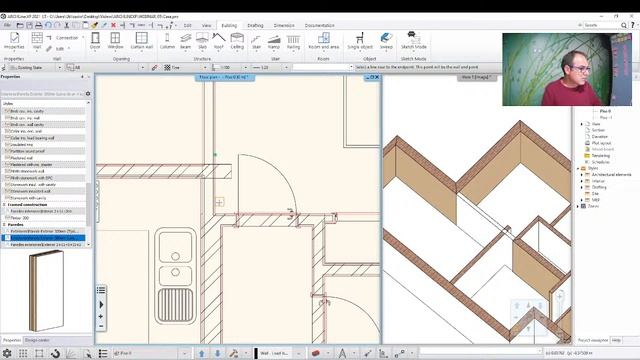Select the Door tool
Image resolution: width=640 pixels, height=360 pixels.
95,41
